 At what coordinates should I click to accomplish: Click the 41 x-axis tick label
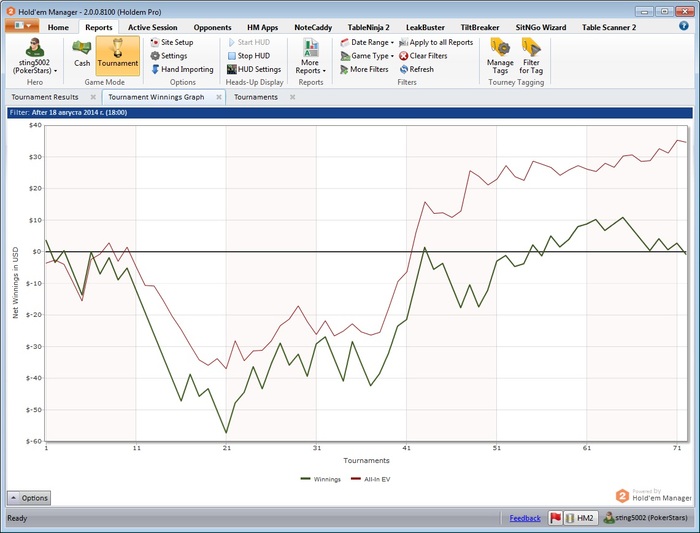406,448
